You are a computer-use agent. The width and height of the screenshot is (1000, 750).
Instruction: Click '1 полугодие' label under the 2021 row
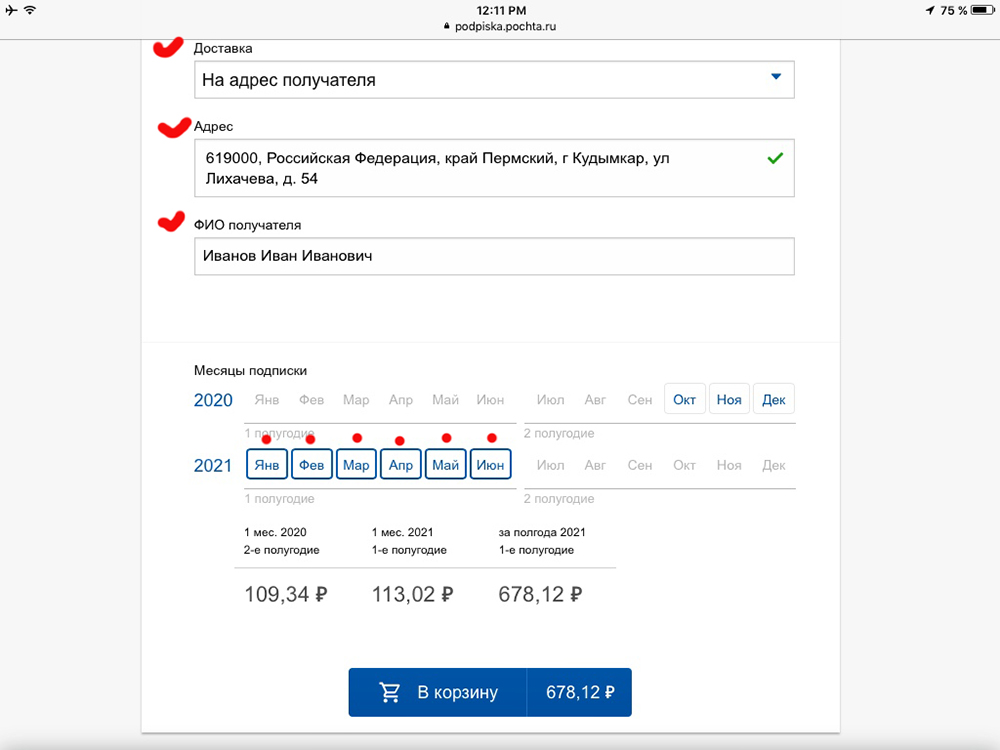pos(279,499)
